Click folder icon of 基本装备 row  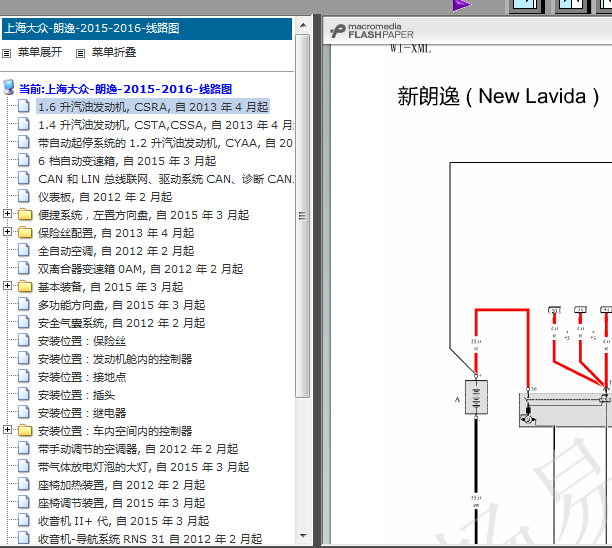click(25, 286)
